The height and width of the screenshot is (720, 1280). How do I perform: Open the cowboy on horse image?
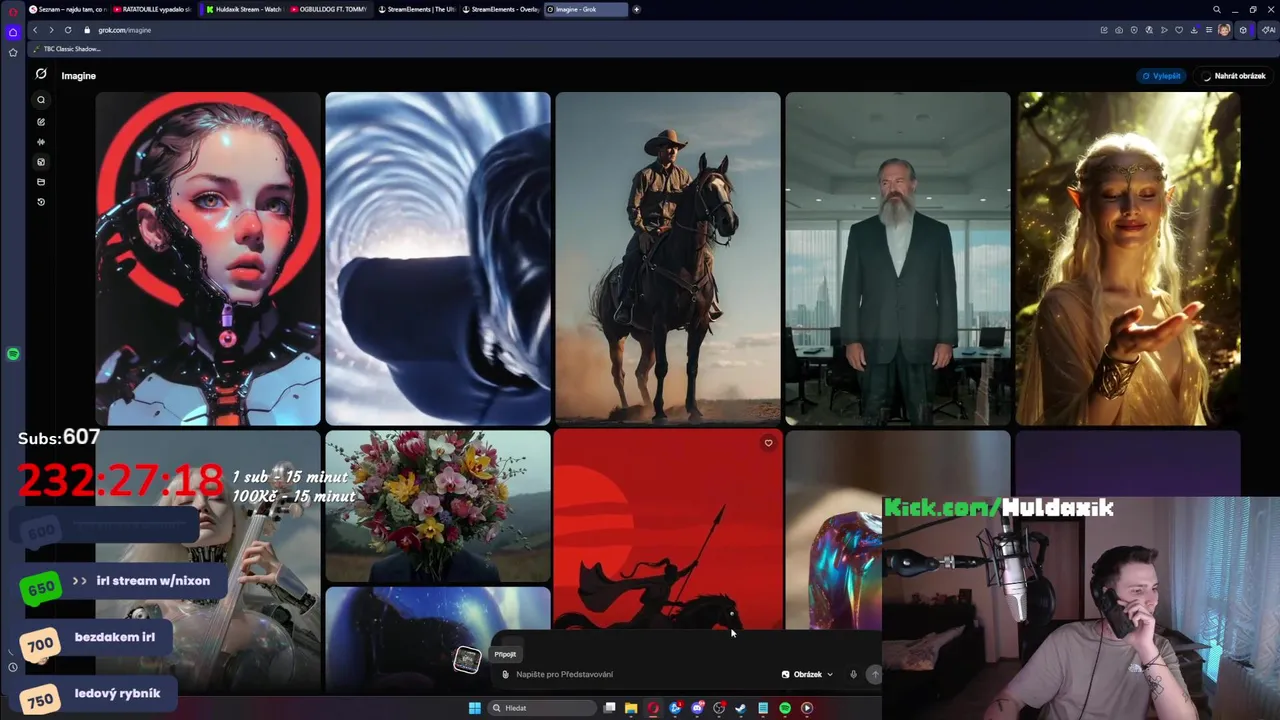coord(668,259)
